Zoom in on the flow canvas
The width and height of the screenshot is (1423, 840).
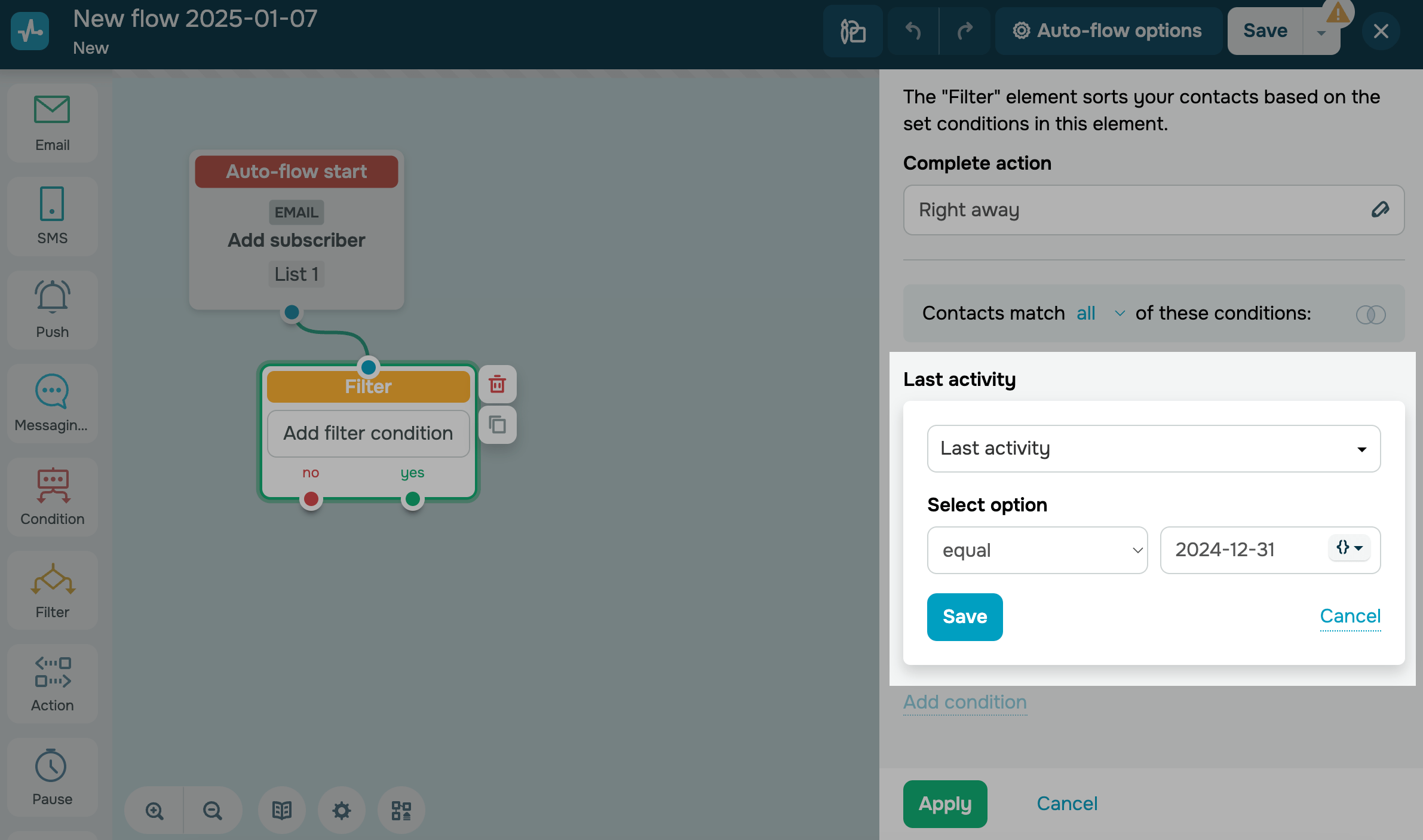point(154,811)
